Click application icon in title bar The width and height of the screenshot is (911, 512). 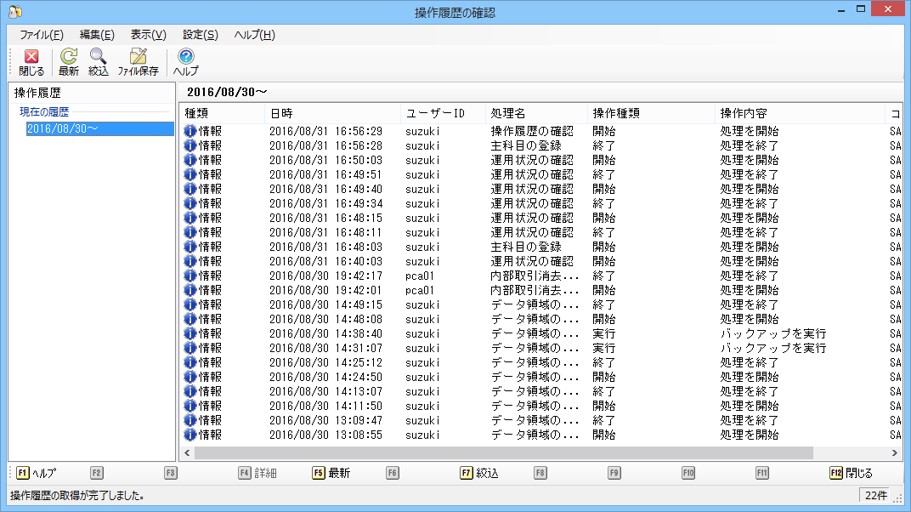point(14,13)
